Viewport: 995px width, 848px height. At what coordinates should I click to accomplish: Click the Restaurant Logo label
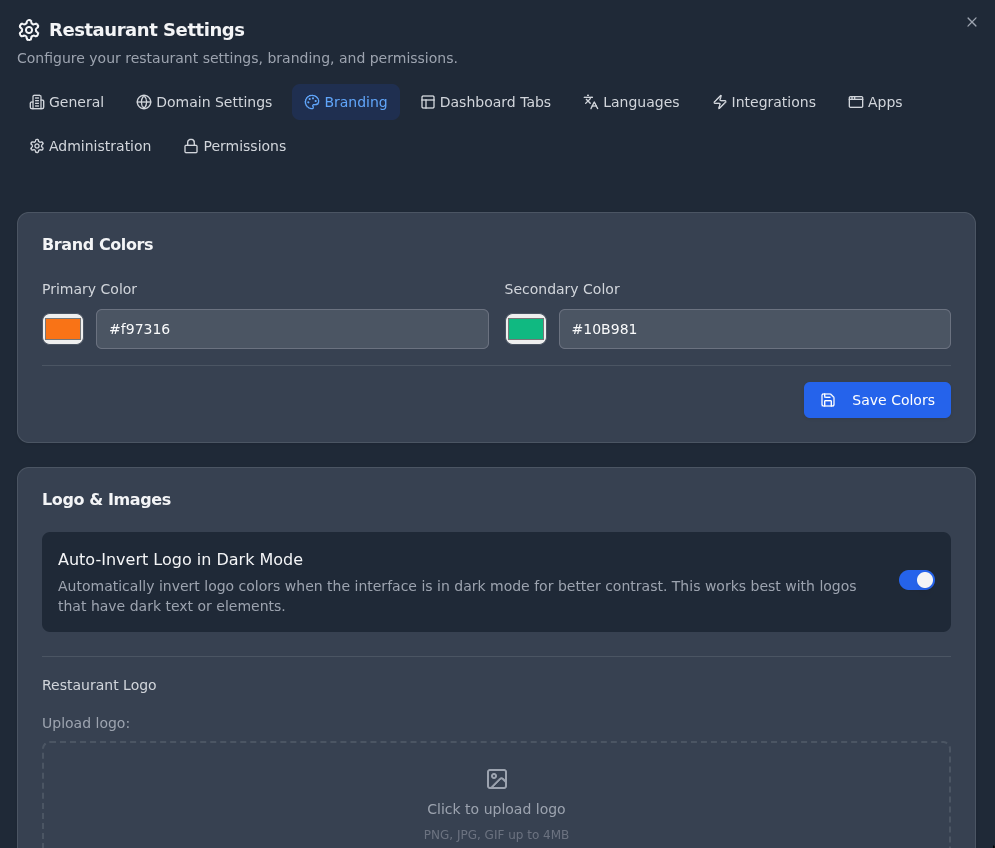pyautogui.click(x=99, y=686)
